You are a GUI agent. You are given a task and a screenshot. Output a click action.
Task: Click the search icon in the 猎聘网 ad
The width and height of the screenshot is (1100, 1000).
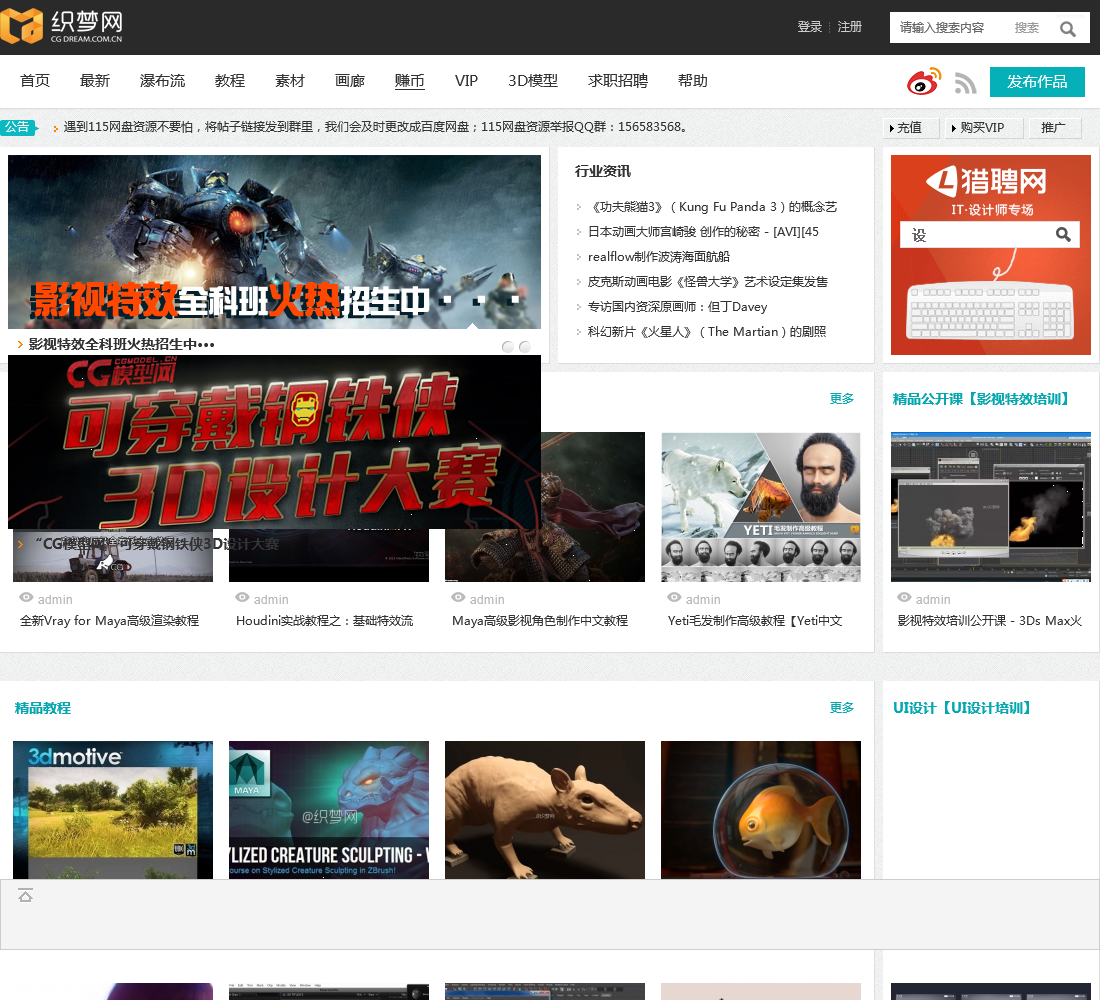tap(1063, 234)
